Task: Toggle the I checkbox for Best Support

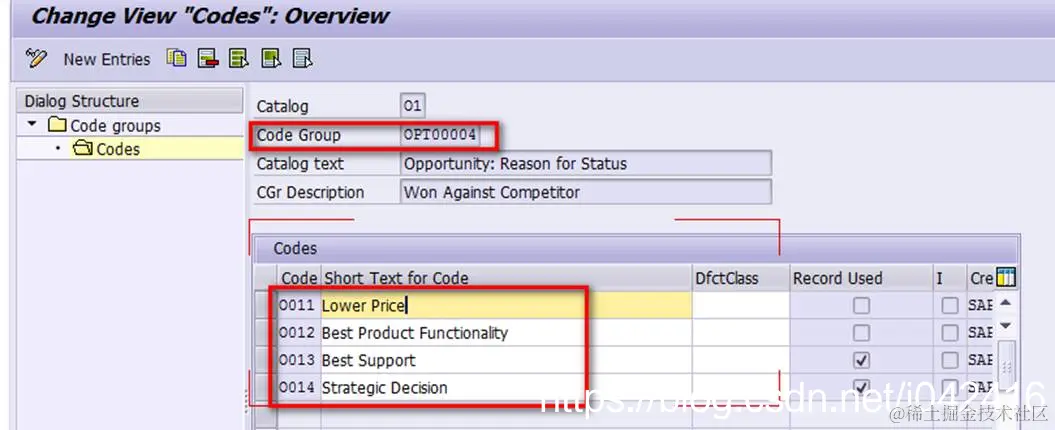Action: pos(949,361)
